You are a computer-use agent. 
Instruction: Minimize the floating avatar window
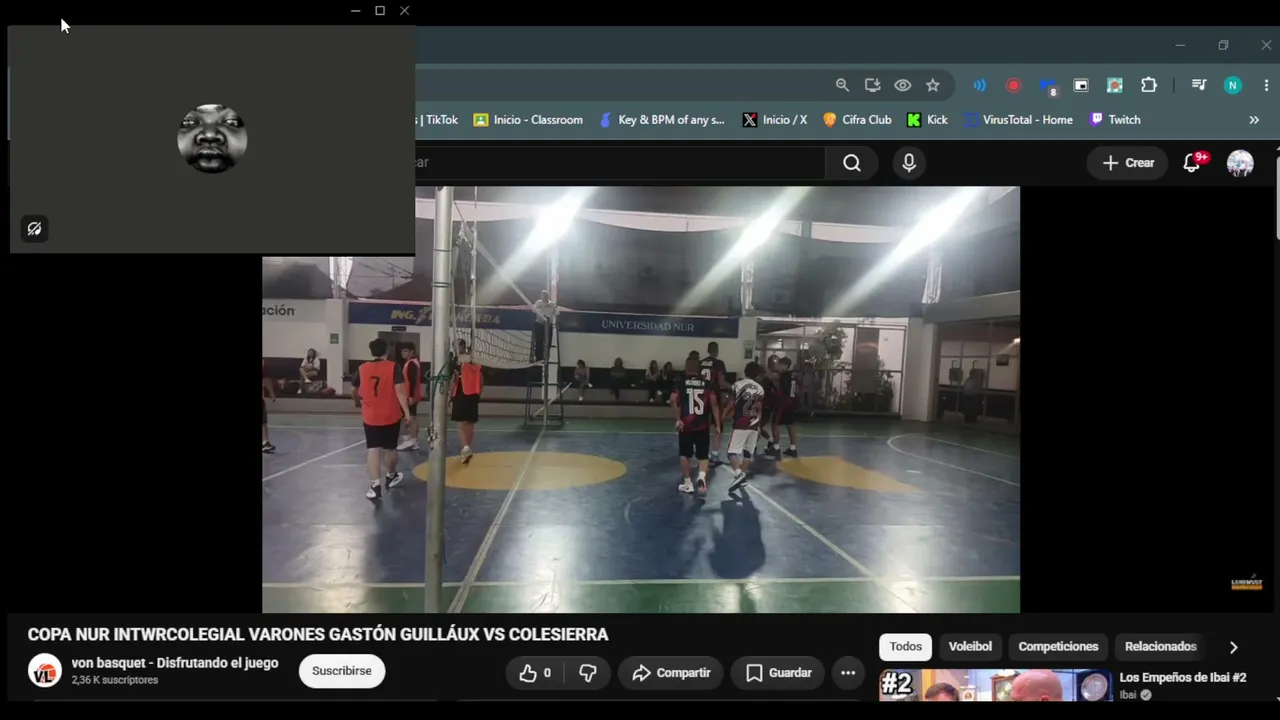pyautogui.click(x=356, y=11)
